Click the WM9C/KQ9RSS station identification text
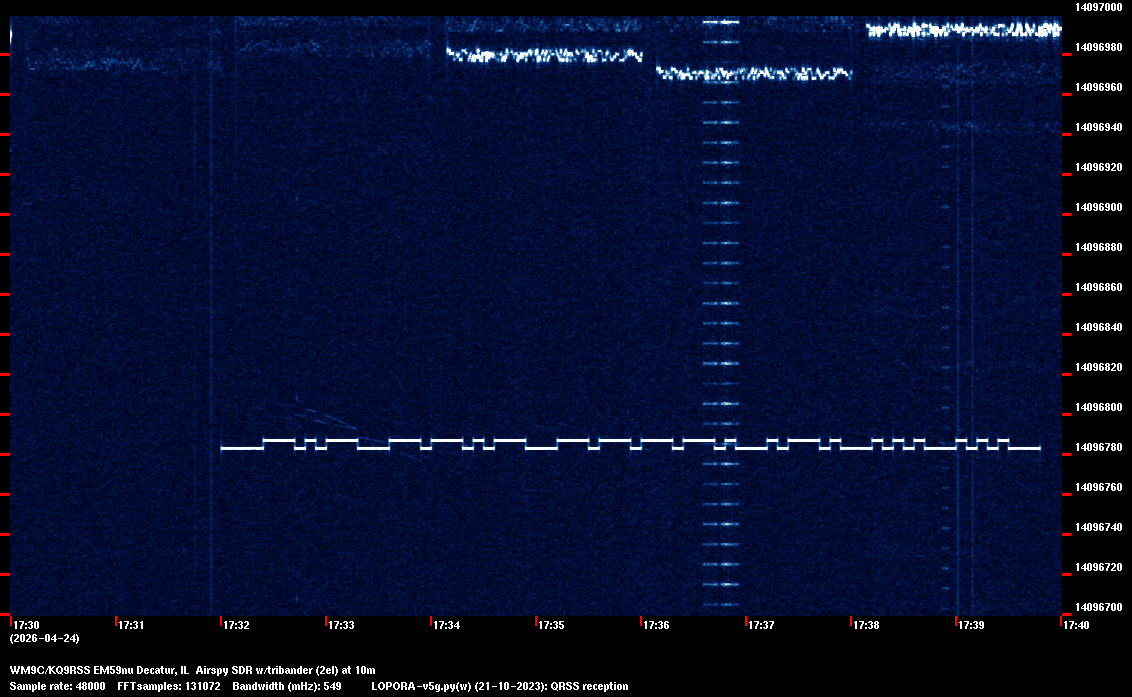The width and height of the screenshot is (1132, 697). pyautogui.click(x=192, y=669)
